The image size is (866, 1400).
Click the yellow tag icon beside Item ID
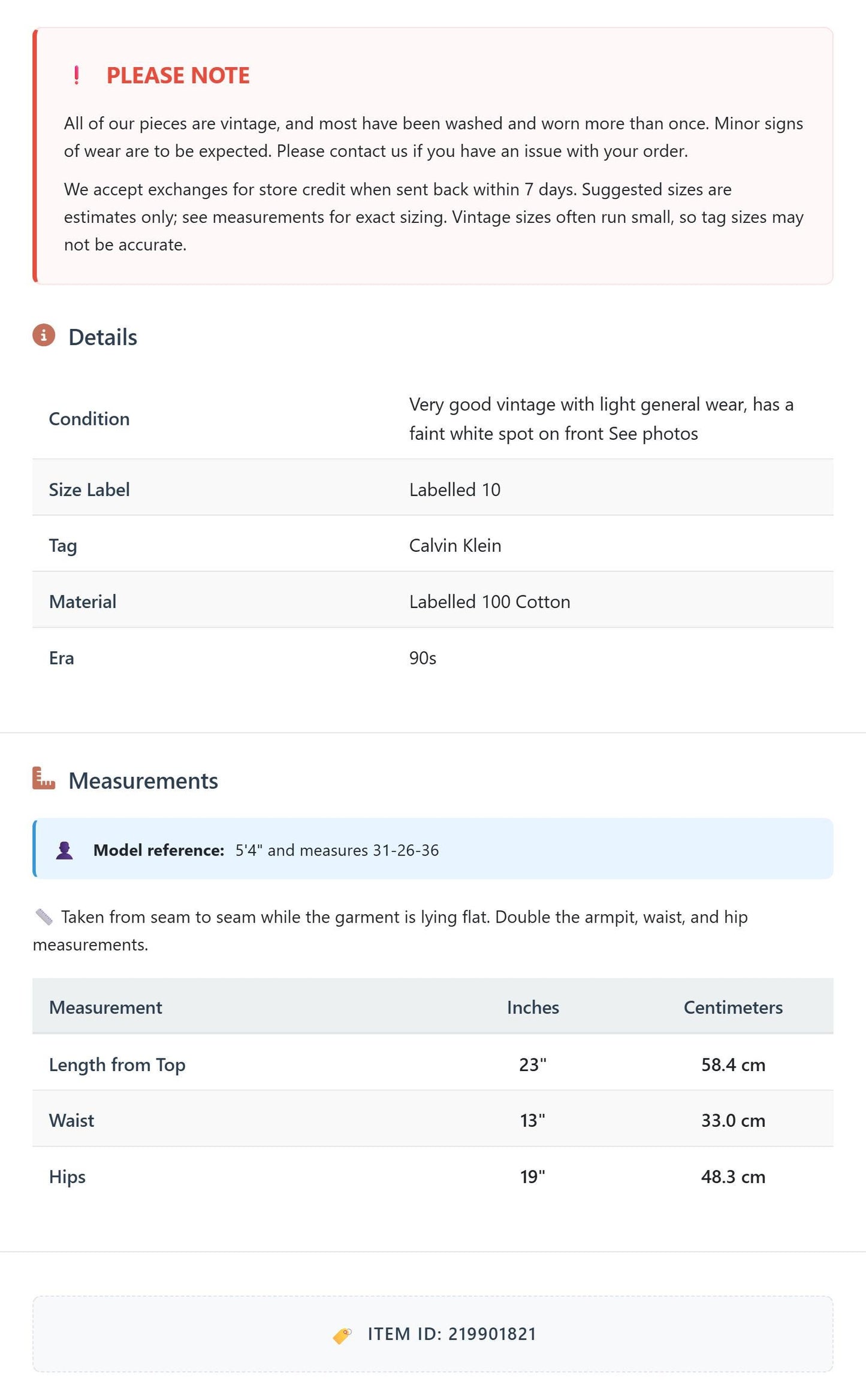(x=342, y=1335)
